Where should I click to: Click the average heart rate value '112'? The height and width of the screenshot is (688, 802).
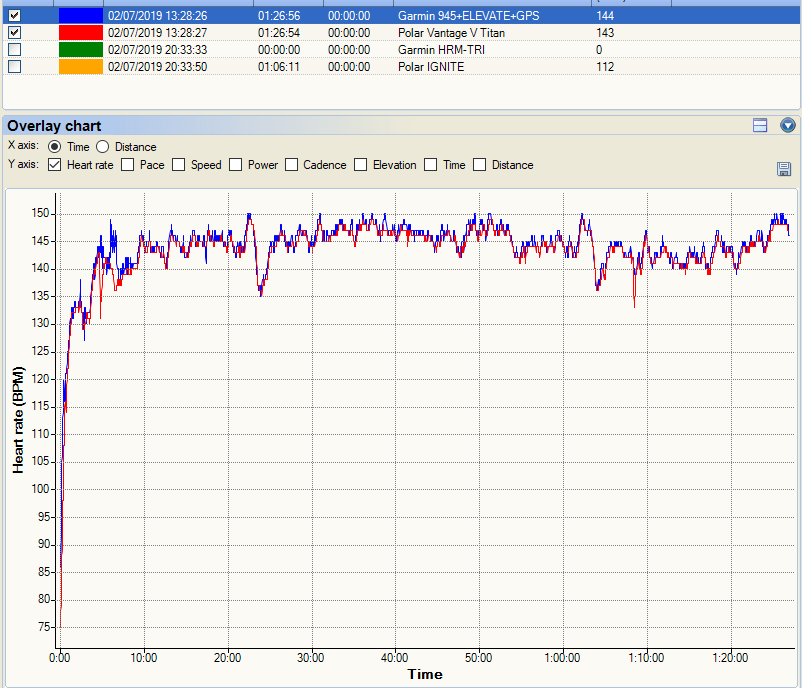[605, 66]
